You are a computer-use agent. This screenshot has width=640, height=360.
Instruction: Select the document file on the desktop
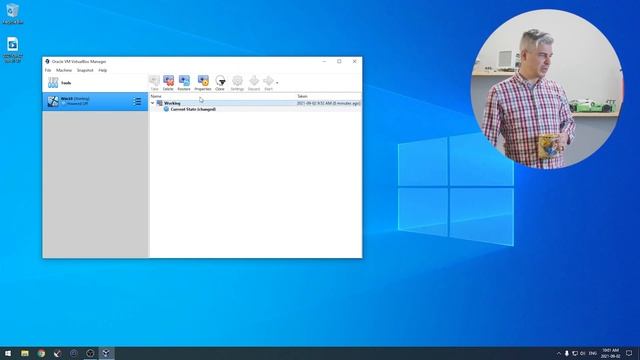[x=13, y=50]
